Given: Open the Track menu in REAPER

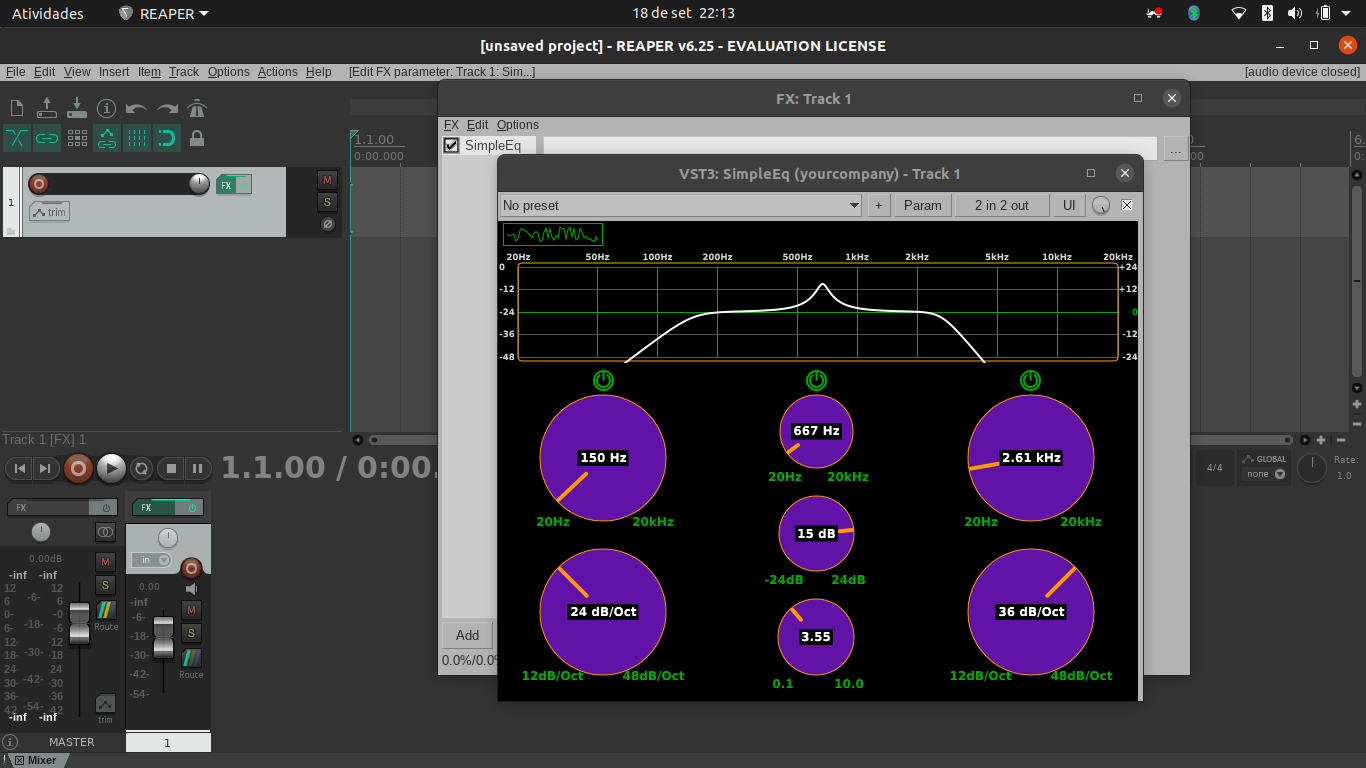Looking at the screenshot, I should coord(184,72).
